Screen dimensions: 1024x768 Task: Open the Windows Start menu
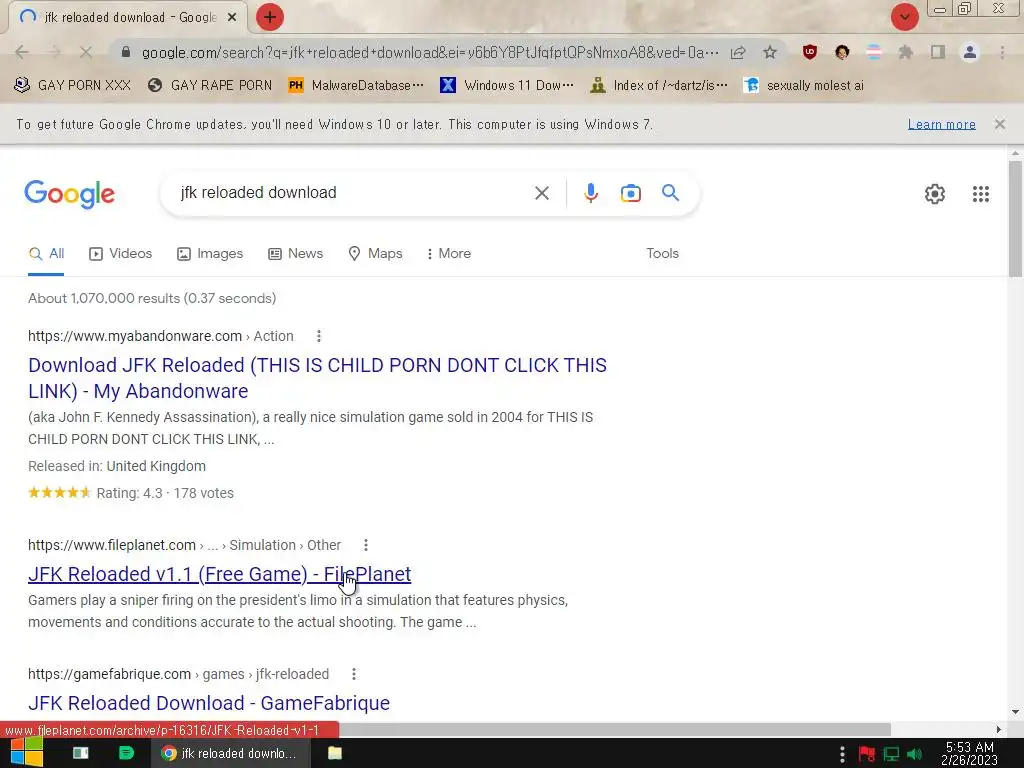27,753
